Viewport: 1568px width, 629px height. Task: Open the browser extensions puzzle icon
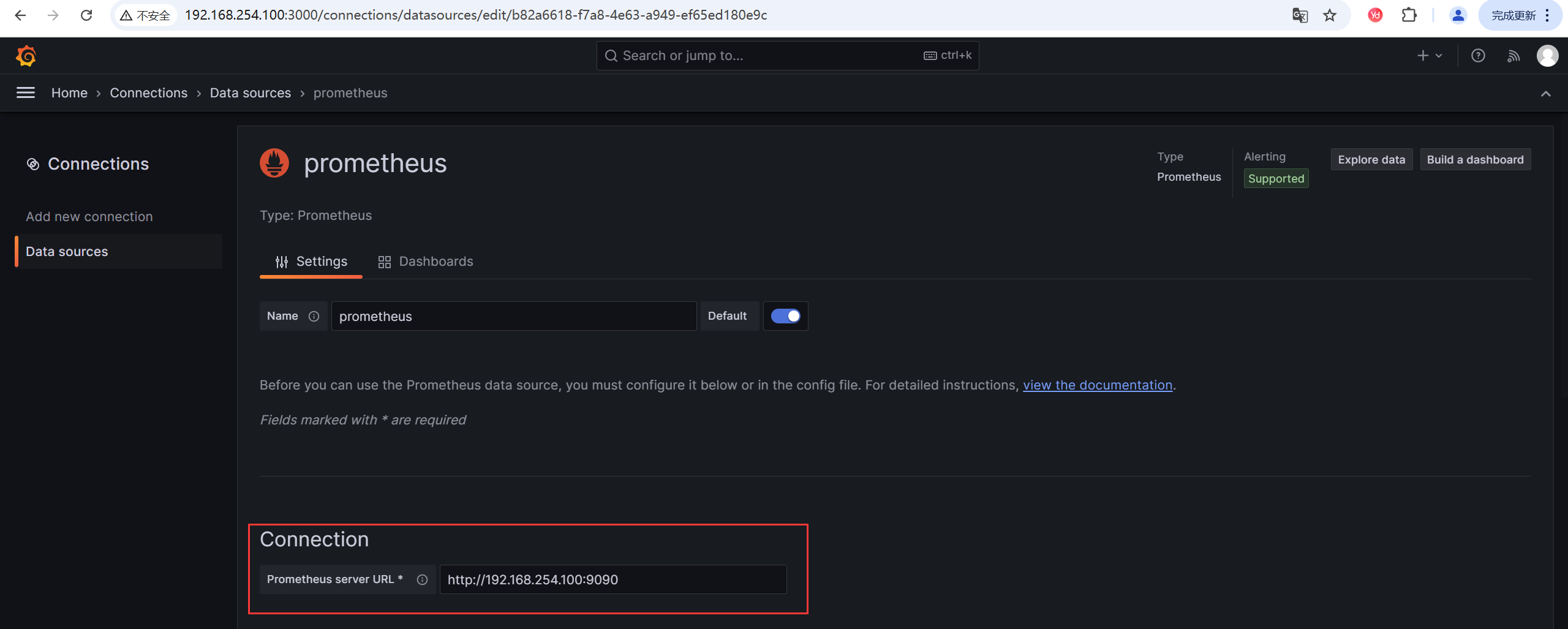click(1409, 15)
